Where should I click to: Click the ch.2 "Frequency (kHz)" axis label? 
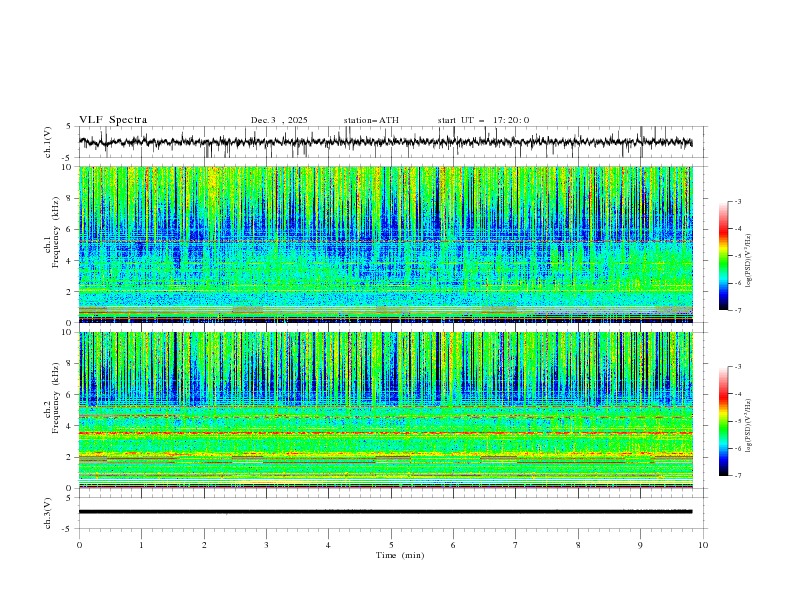click(x=56, y=398)
